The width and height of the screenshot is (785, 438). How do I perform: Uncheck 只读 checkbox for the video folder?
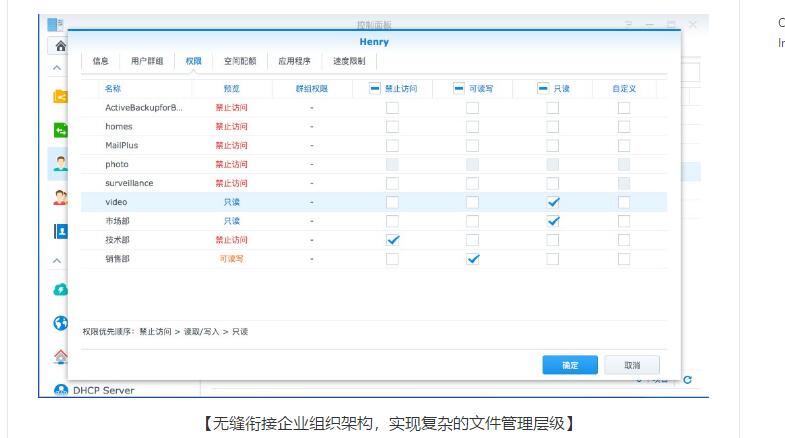(x=553, y=202)
